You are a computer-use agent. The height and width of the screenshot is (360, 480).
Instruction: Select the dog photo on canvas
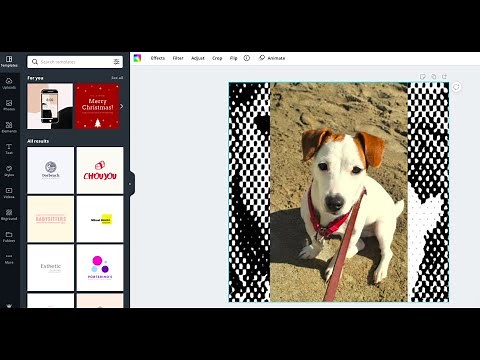tap(339, 192)
